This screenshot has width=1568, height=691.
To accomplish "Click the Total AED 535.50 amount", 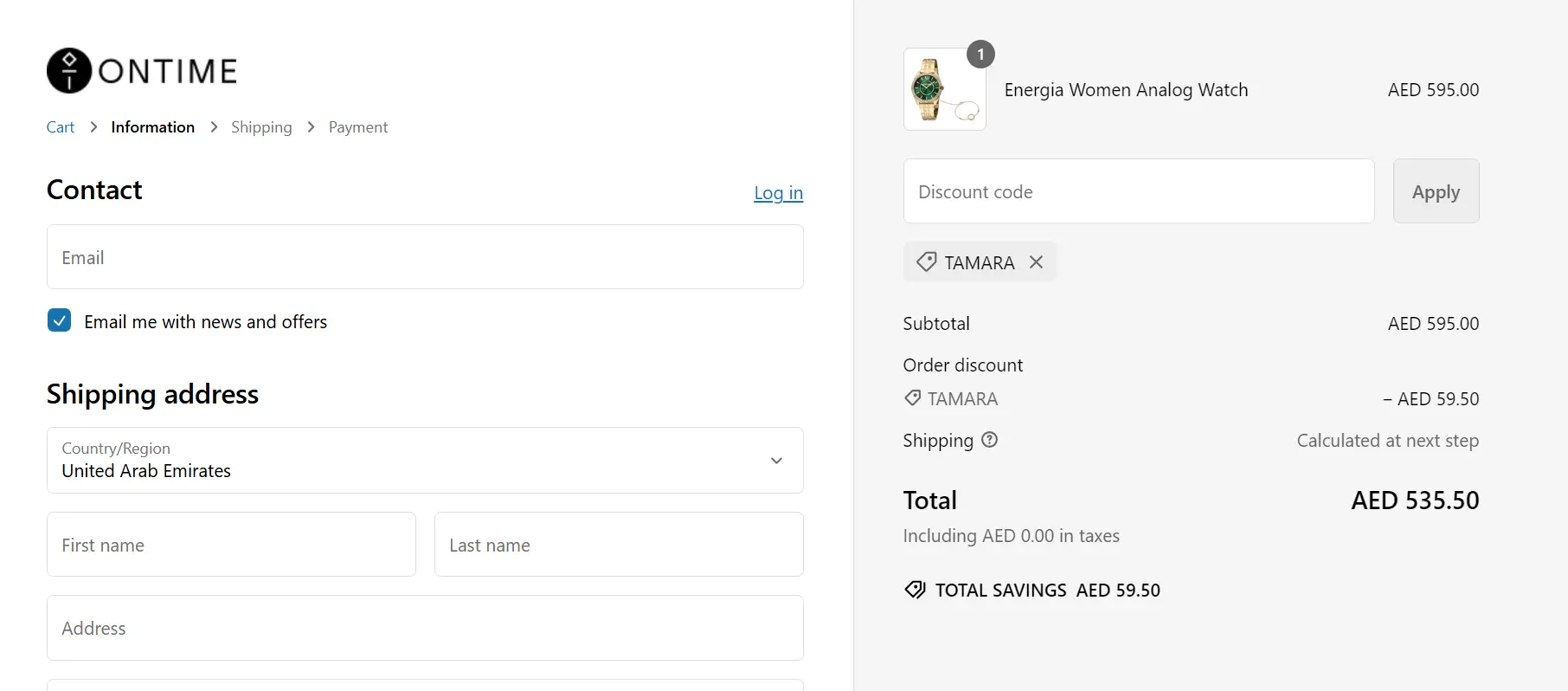I will tap(1415, 500).
